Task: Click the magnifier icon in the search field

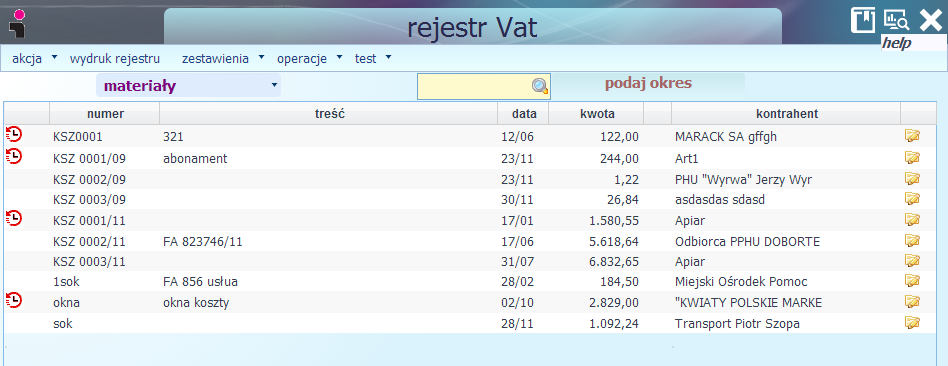Action: point(540,87)
